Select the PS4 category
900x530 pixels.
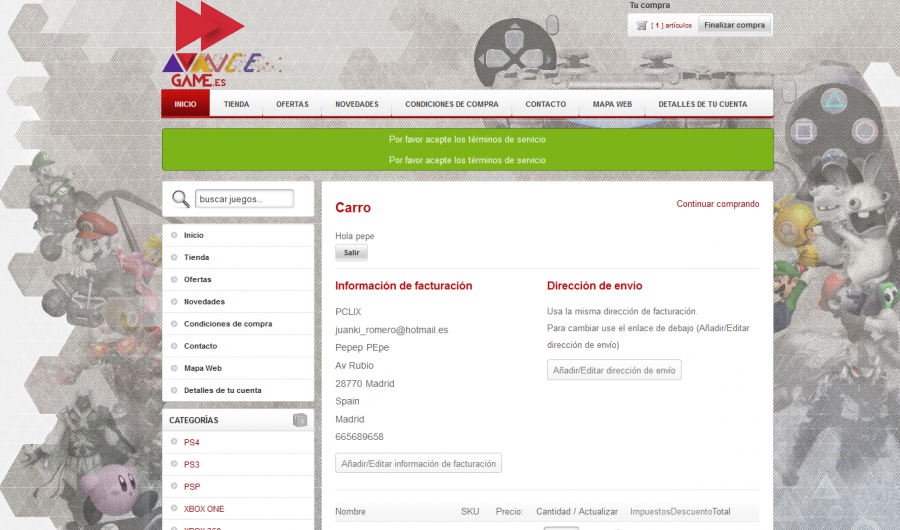click(x=192, y=442)
